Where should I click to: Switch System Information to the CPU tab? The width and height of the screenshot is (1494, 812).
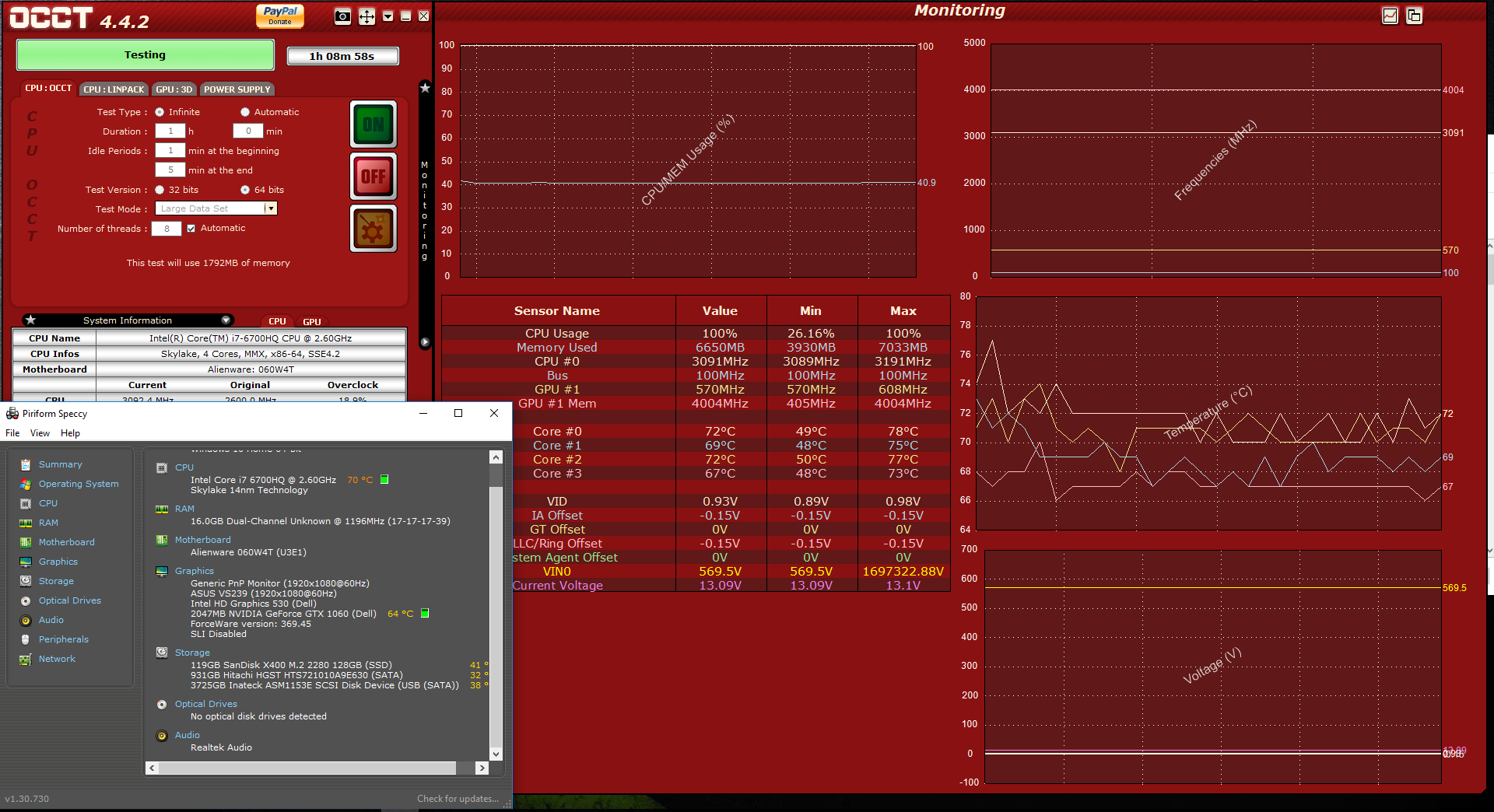coord(277,321)
